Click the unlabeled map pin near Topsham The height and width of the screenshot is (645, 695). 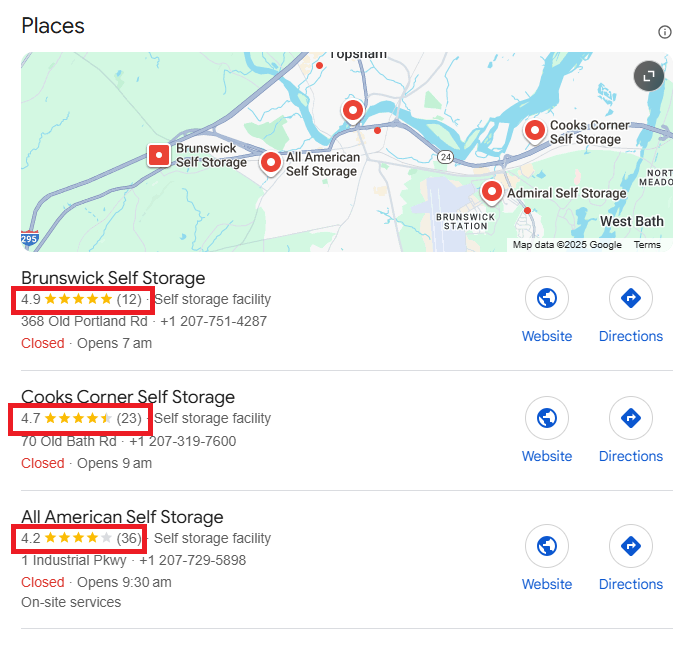coord(352,109)
